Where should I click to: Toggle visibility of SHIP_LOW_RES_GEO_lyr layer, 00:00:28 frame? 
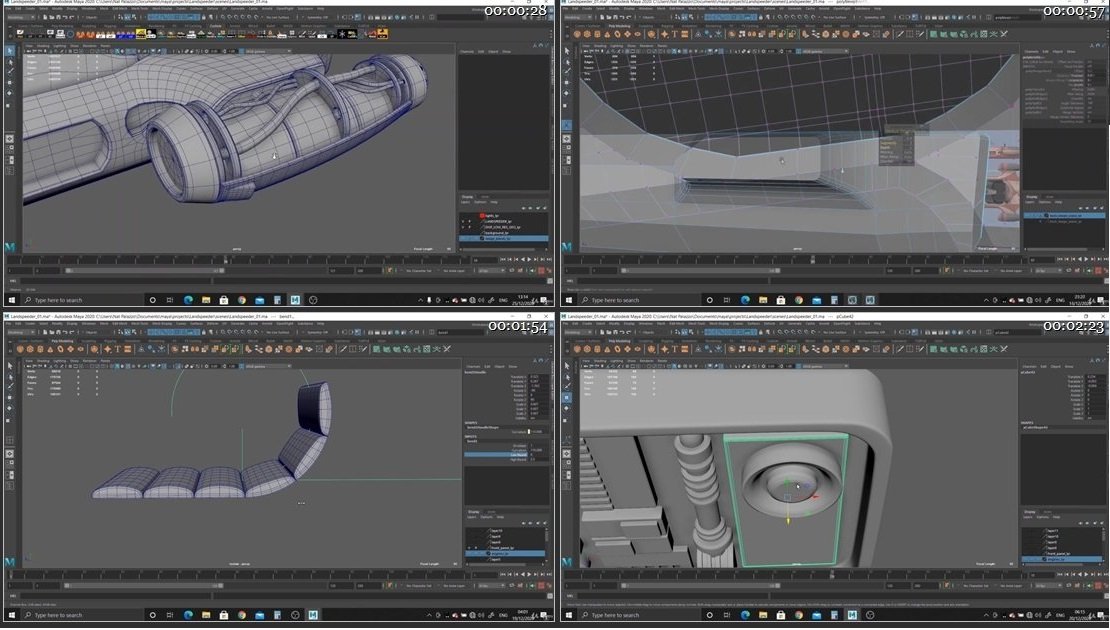(463, 227)
